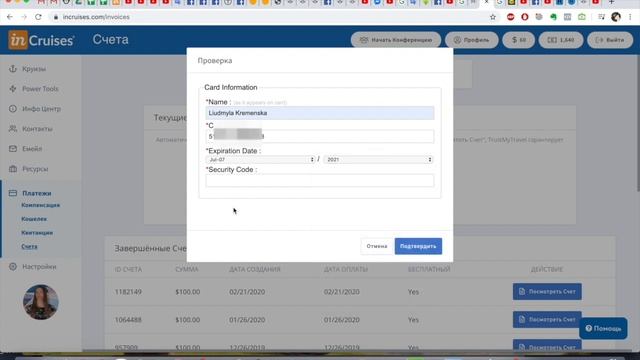
Task: Click the СУММА column header
Action: 187,269
